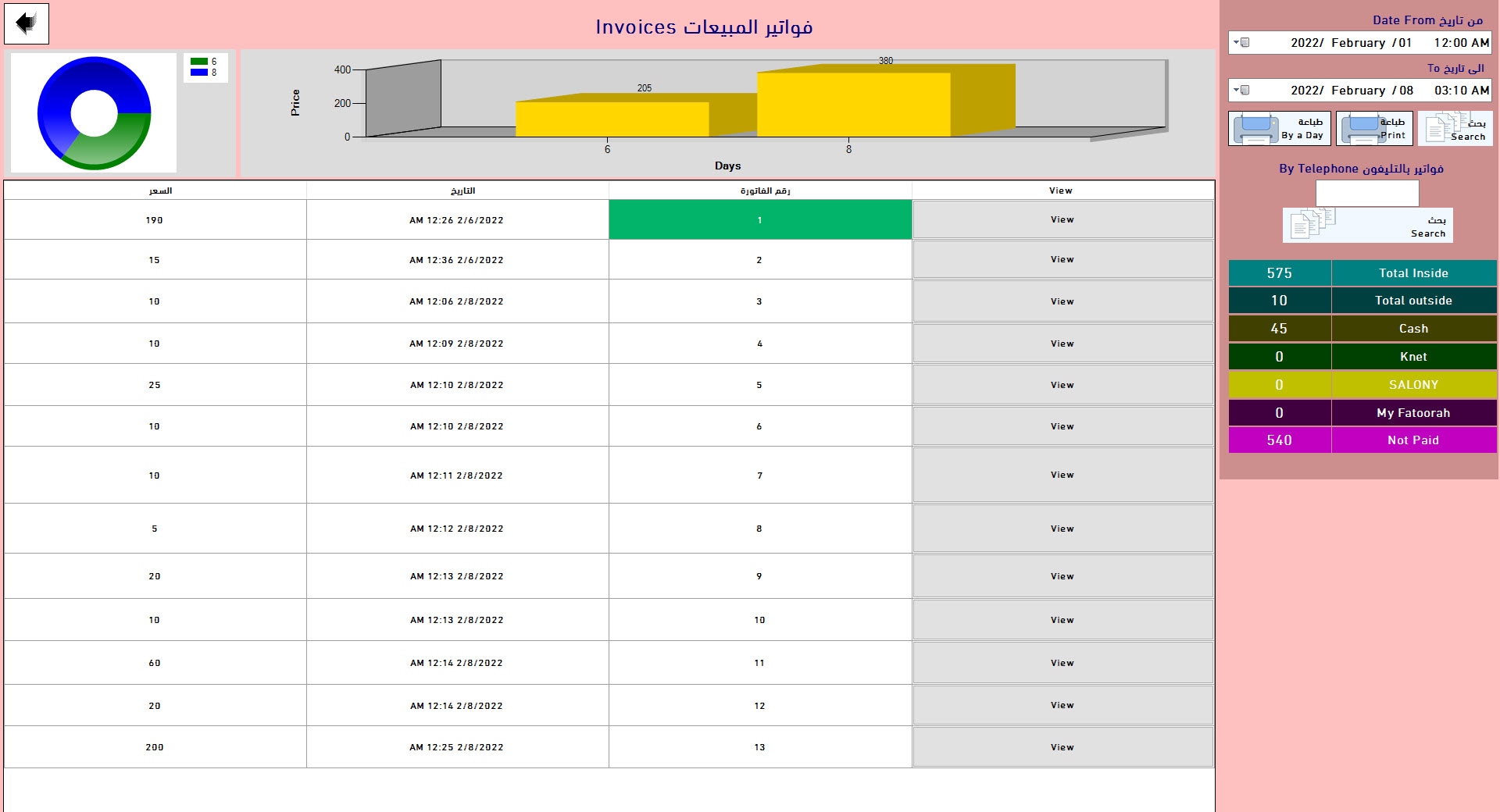View invoice number 4

[1062, 344]
